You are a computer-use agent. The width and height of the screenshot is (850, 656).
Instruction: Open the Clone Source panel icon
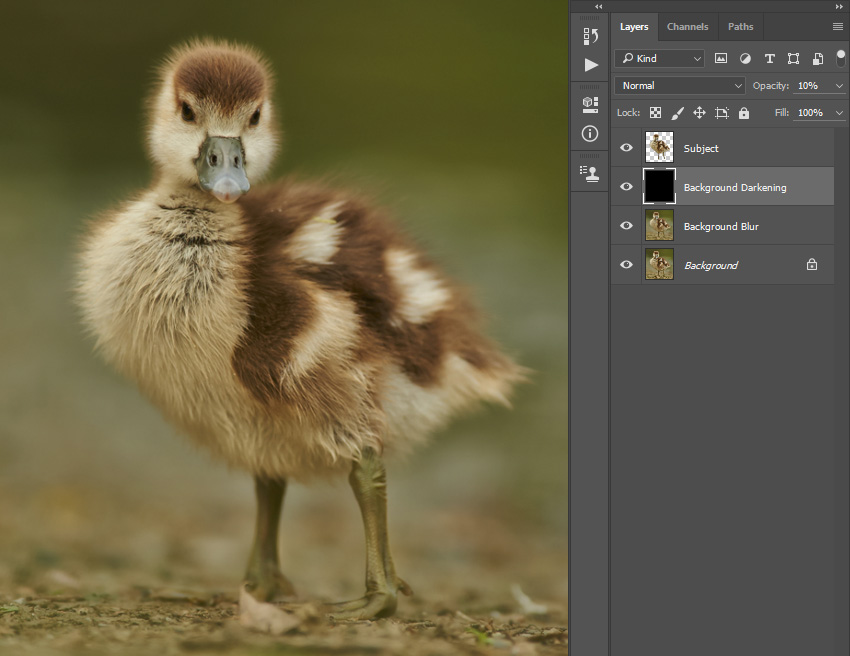tap(589, 173)
